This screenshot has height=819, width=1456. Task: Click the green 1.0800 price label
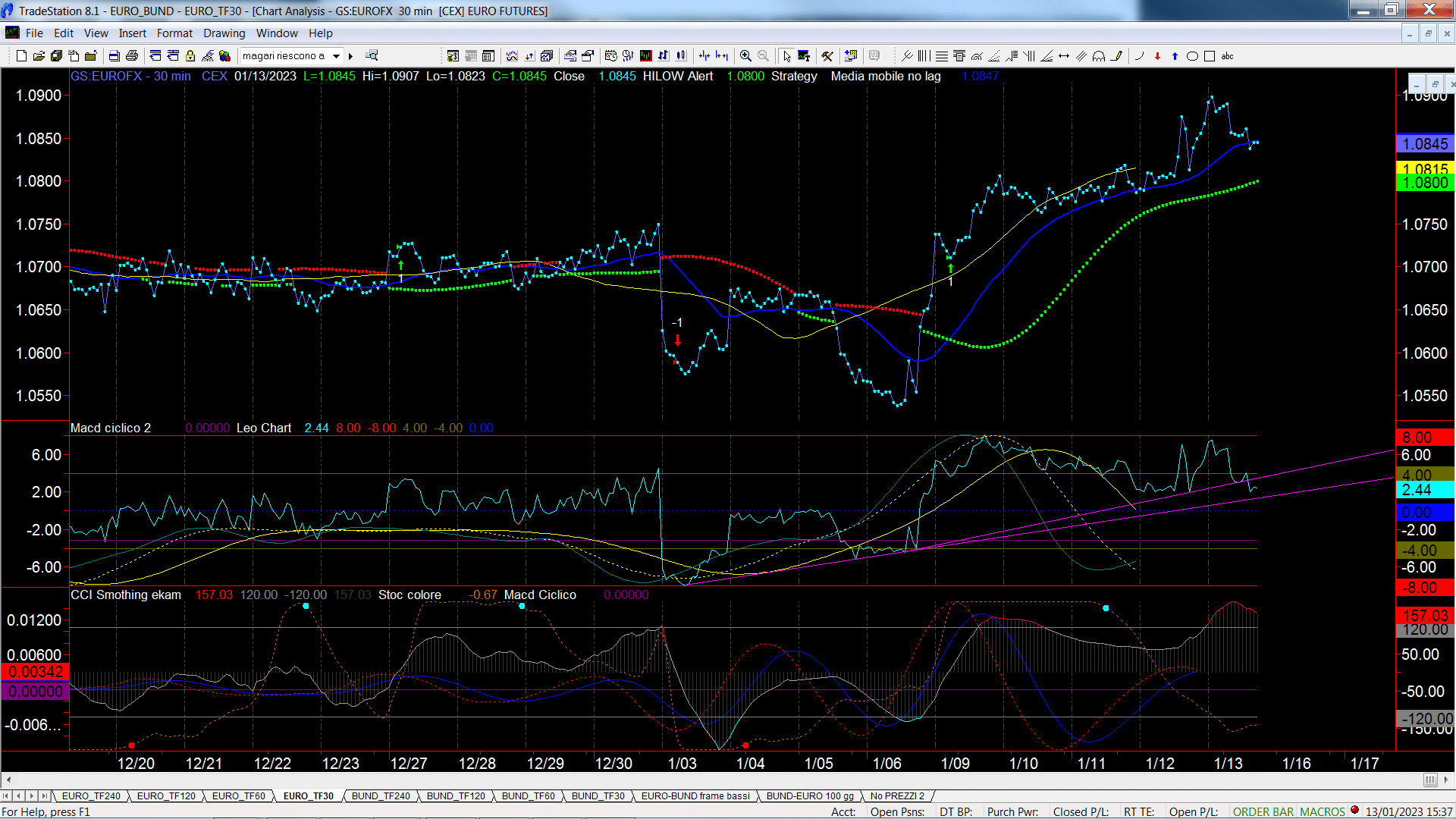tap(1425, 183)
